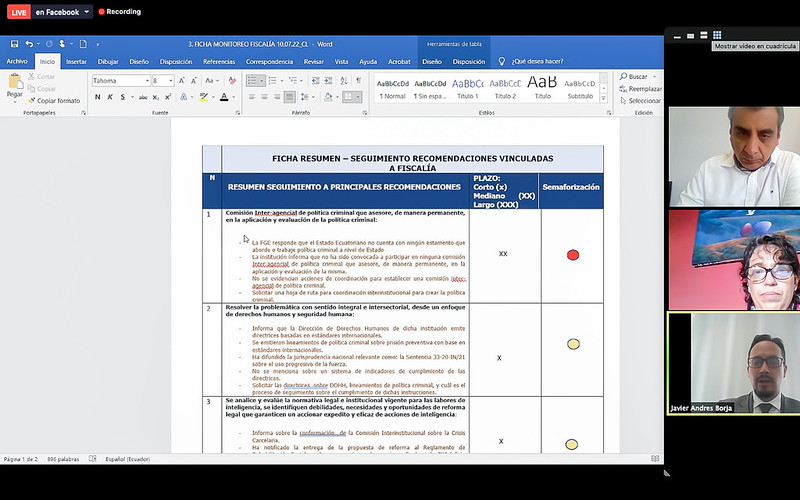Click the Seleccionar cursor icon
The height and width of the screenshot is (500, 800).
[x=623, y=101]
